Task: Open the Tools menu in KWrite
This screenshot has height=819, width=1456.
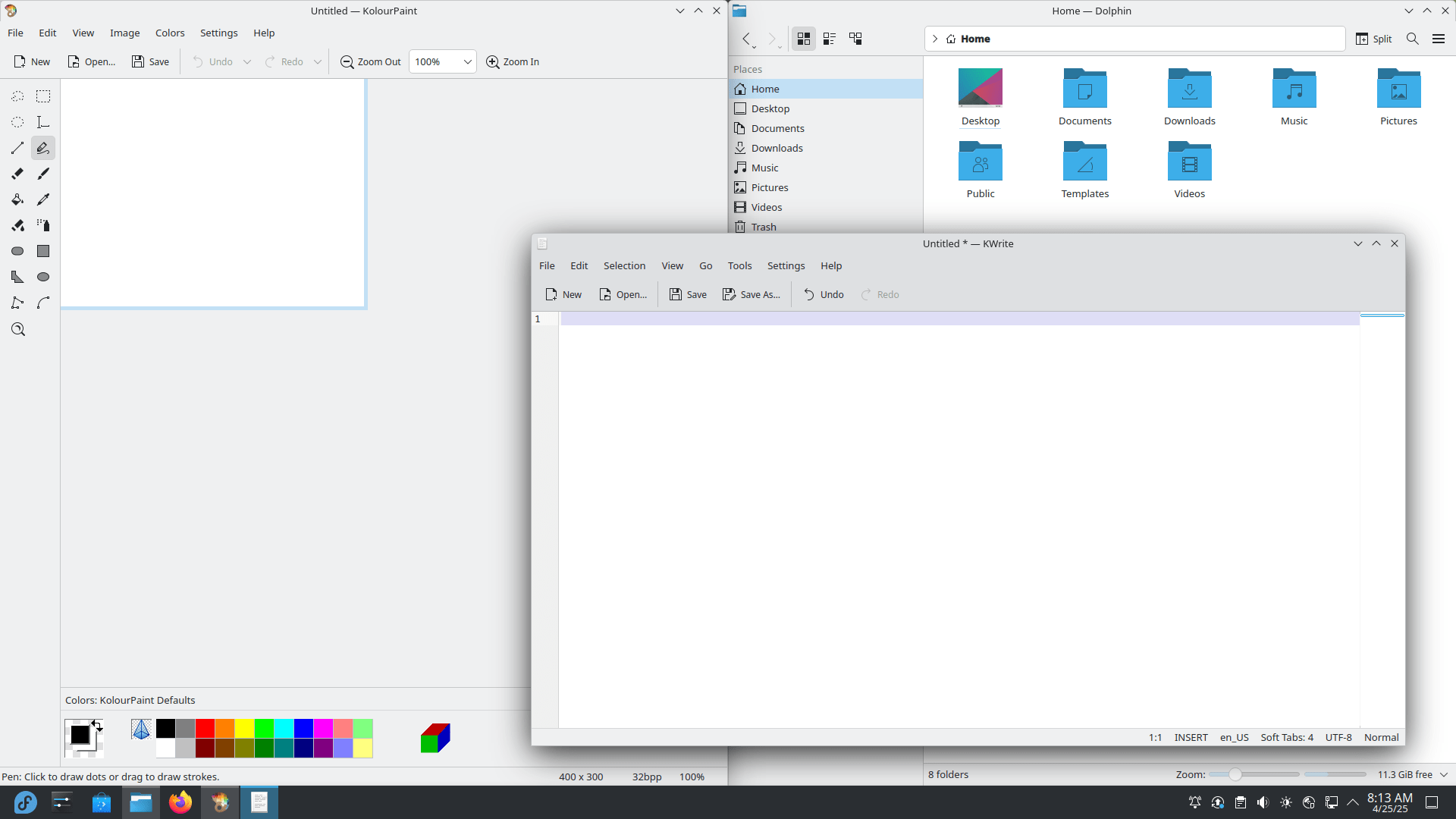Action: pos(739,265)
